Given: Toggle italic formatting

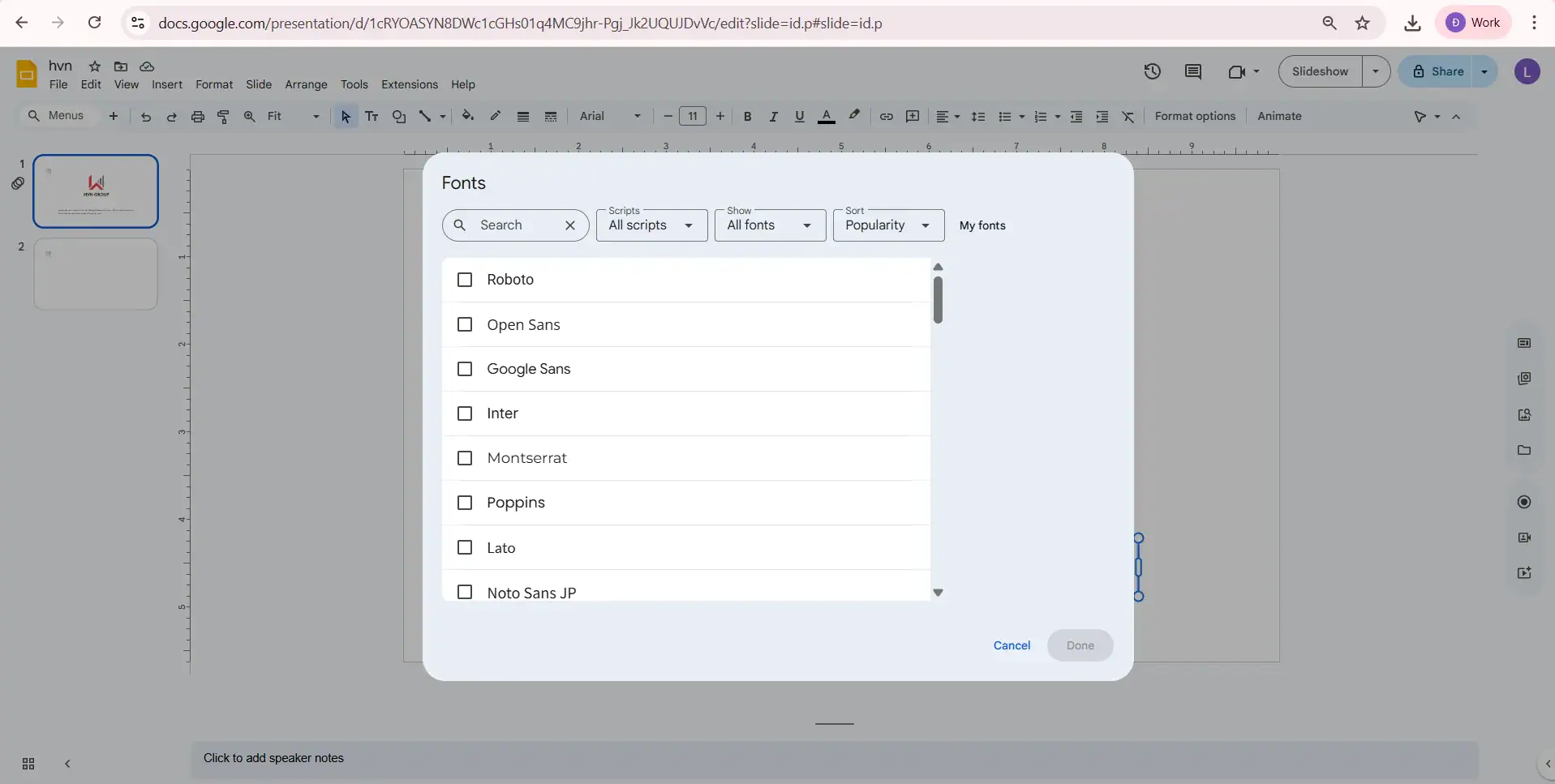Looking at the screenshot, I should coord(774,117).
